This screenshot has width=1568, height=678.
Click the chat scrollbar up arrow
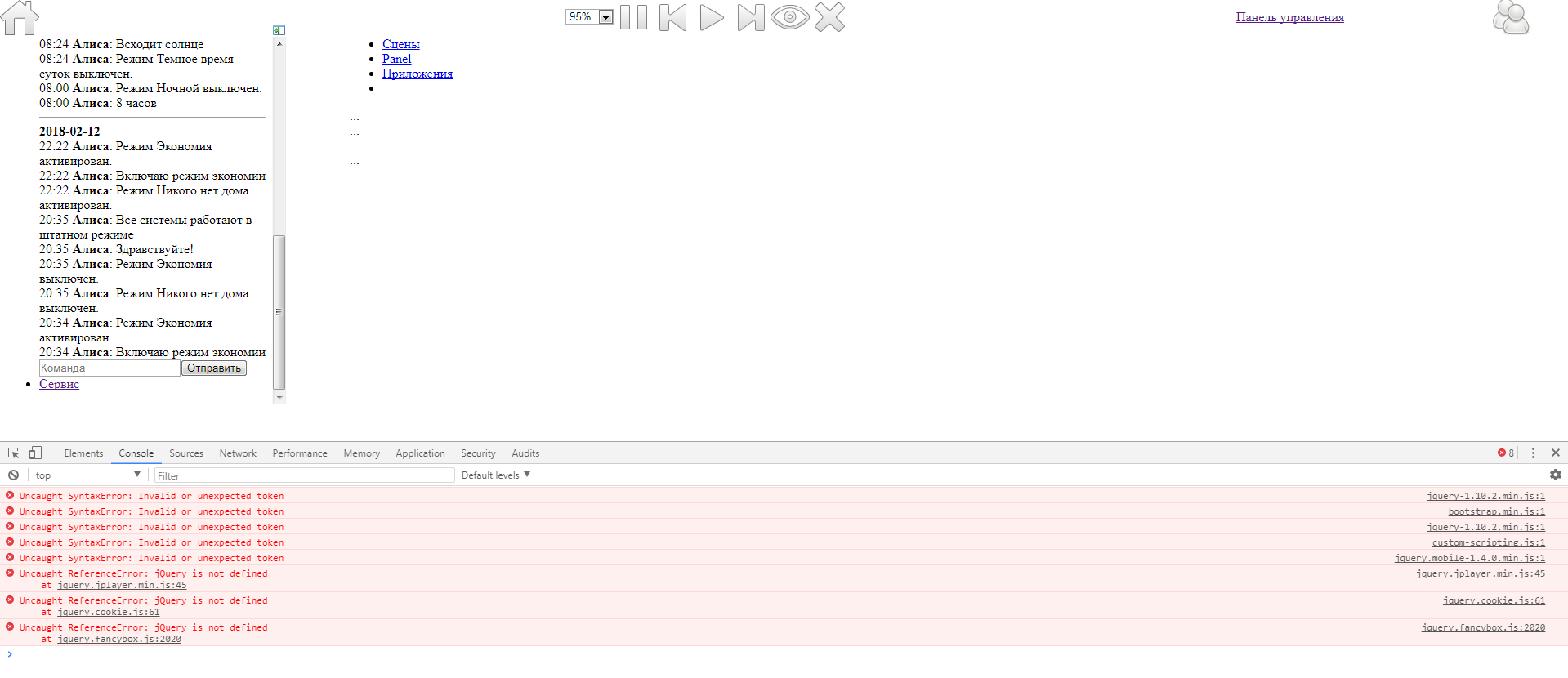(x=279, y=44)
